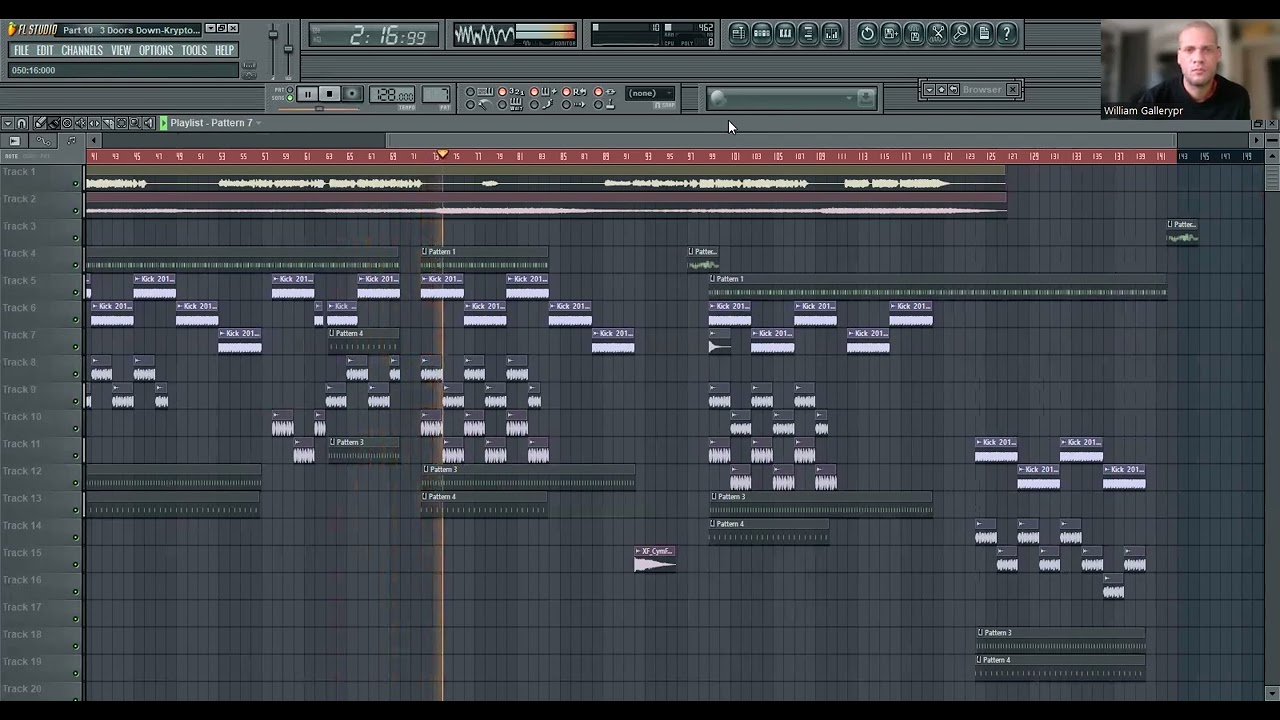Image resolution: width=1280 pixels, height=720 pixels.
Task: Click the song position slider under transport
Action: coord(318,109)
